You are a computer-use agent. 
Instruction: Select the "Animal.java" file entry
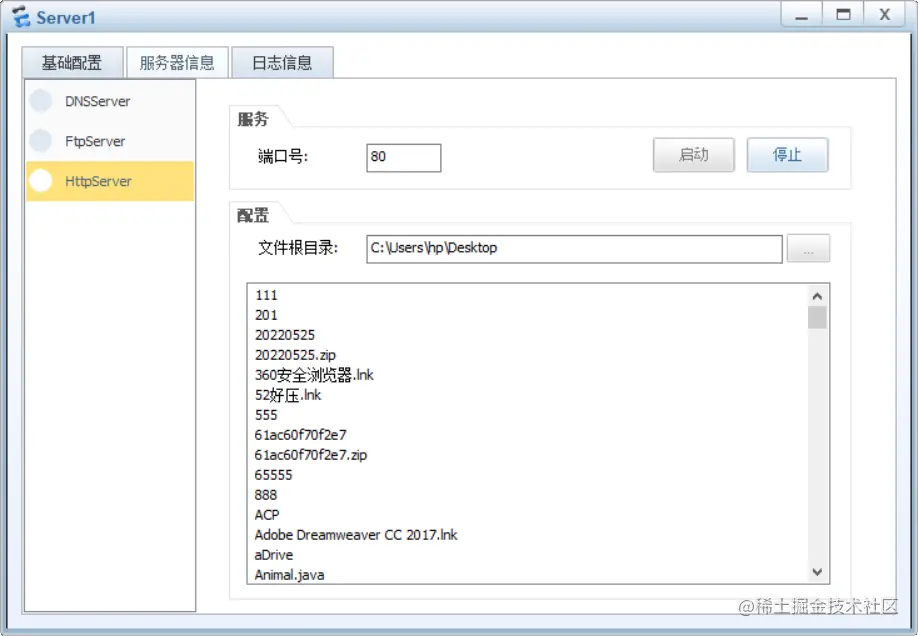point(290,575)
